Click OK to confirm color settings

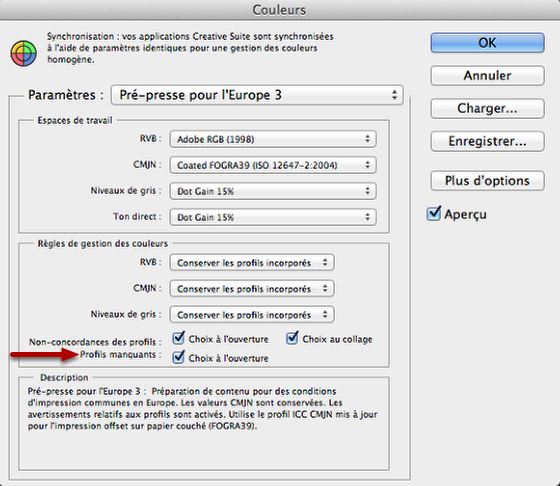click(487, 43)
